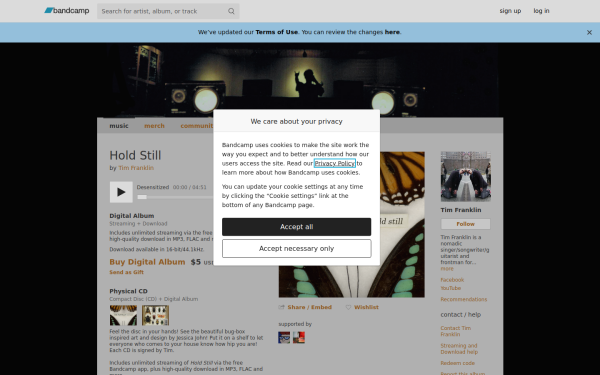600x375 pixels.
Task: Click Contact Tim Franklin
Action: click(455, 331)
